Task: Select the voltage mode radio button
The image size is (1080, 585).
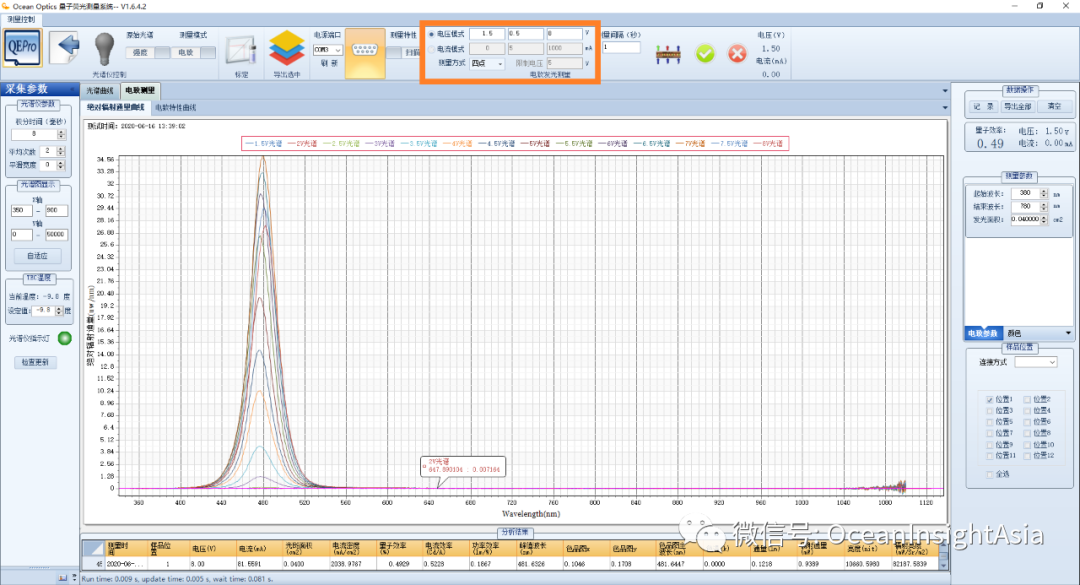Action: pos(432,34)
